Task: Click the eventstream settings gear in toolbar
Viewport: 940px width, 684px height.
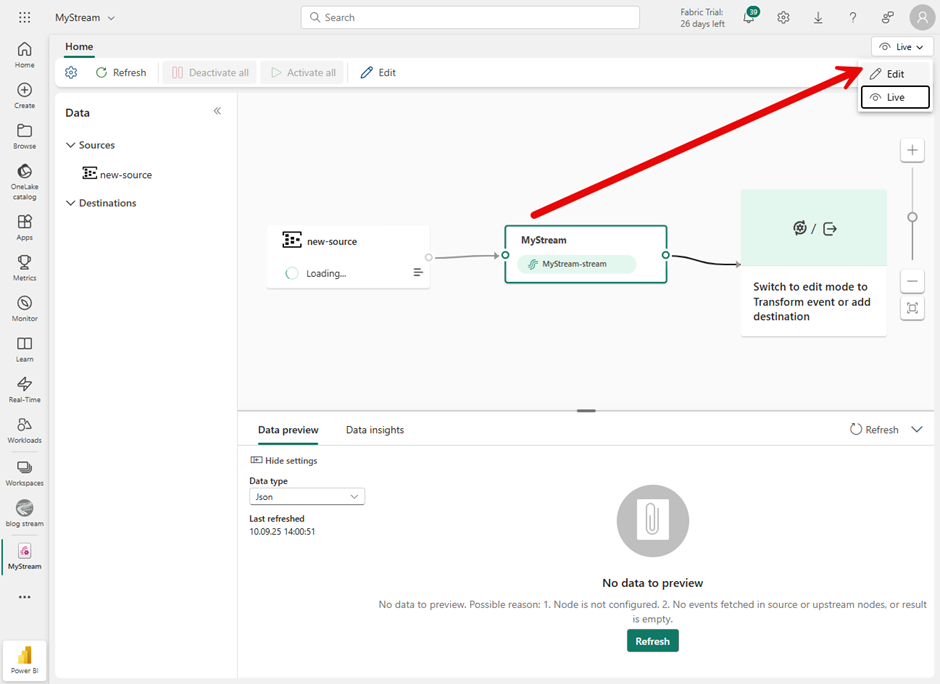Action: (x=71, y=73)
